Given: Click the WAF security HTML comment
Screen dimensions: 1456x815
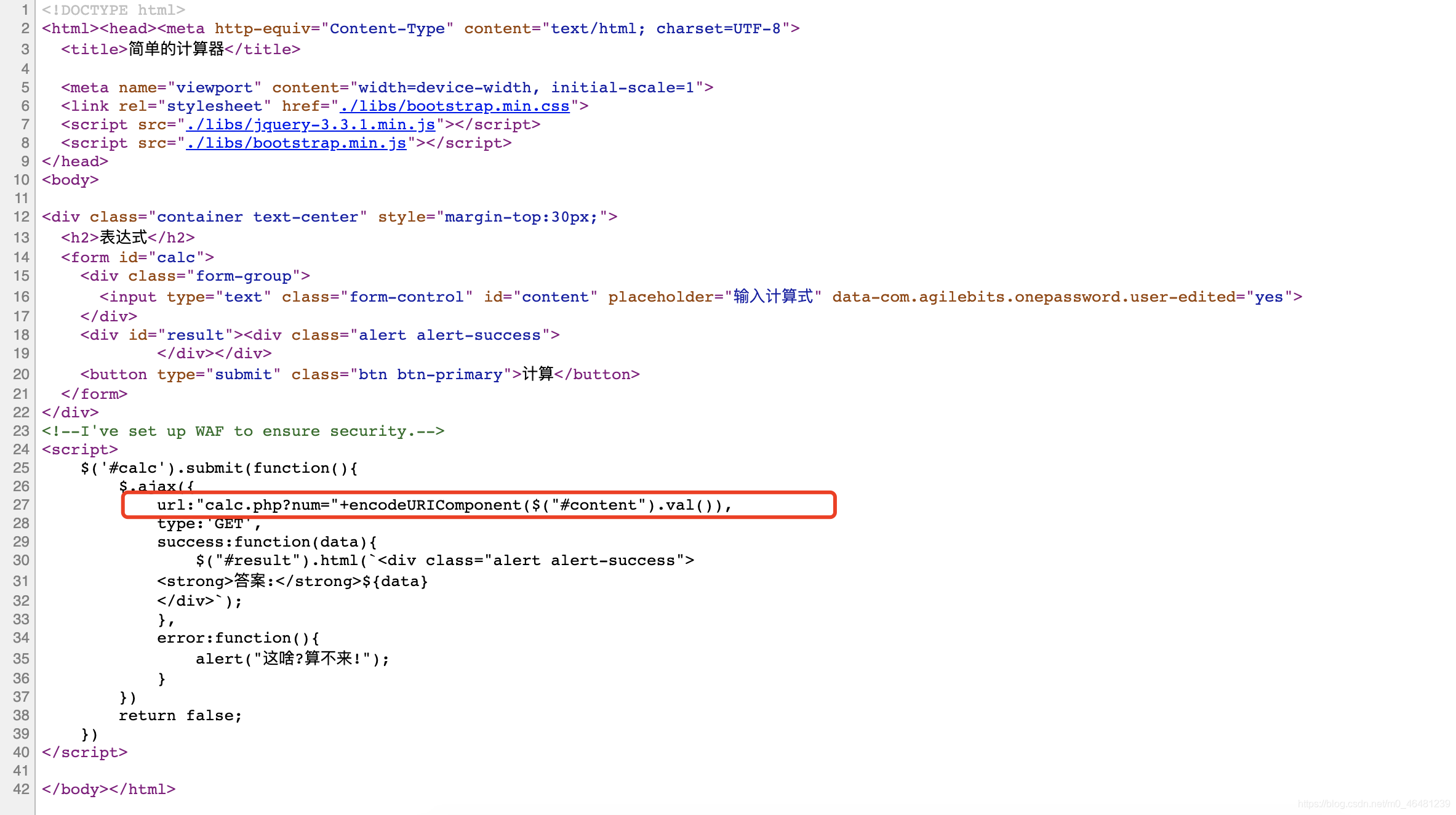Looking at the screenshot, I should (x=243, y=431).
